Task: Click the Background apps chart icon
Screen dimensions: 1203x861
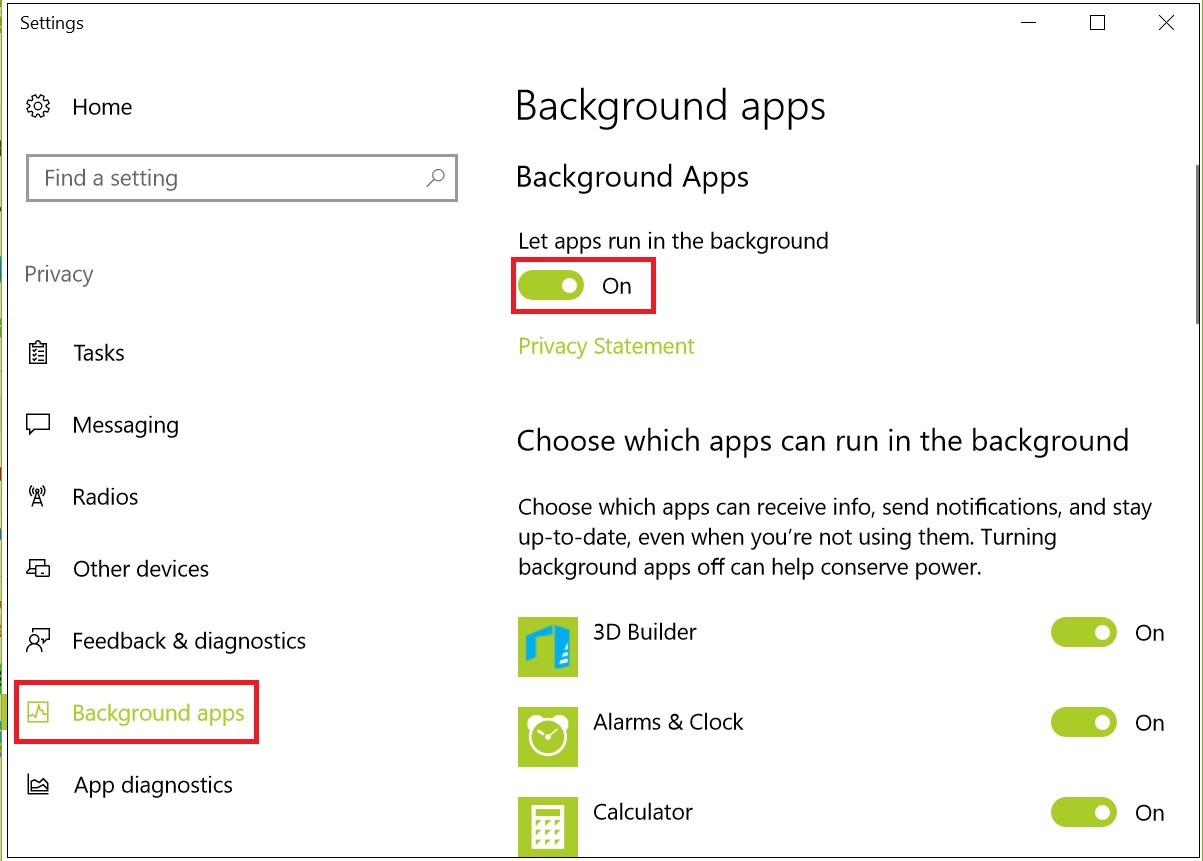Action: pos(38,713)
